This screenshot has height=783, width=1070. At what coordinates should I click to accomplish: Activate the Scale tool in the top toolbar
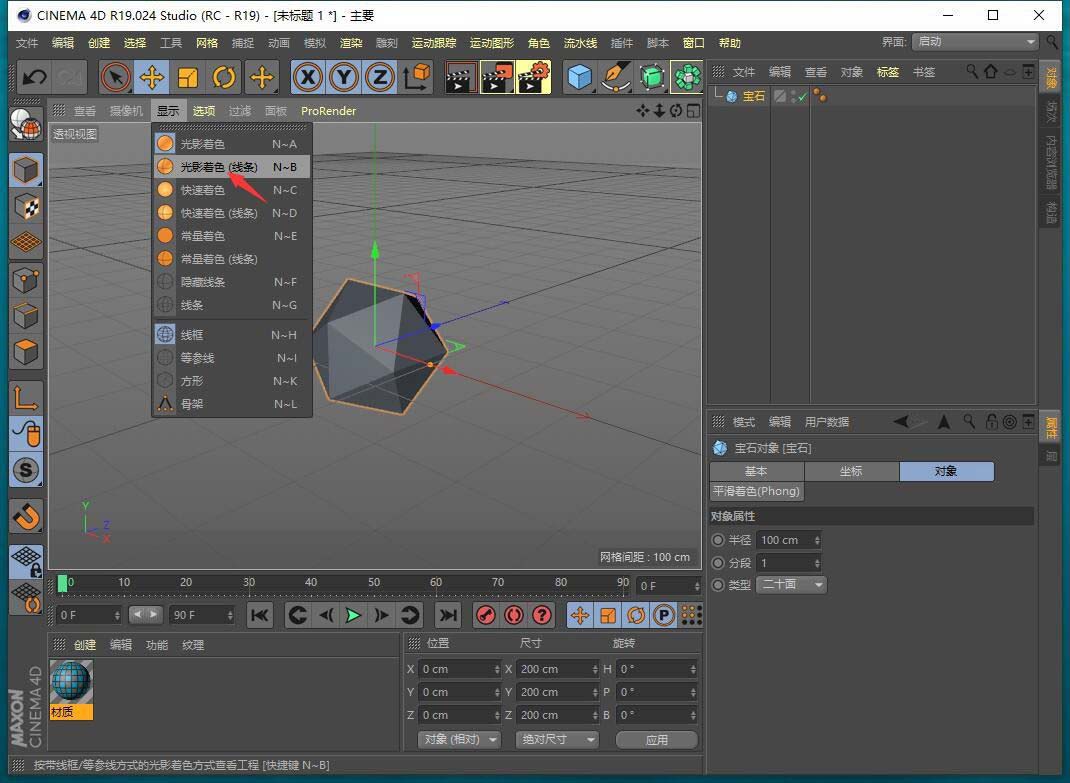[188, 77]
